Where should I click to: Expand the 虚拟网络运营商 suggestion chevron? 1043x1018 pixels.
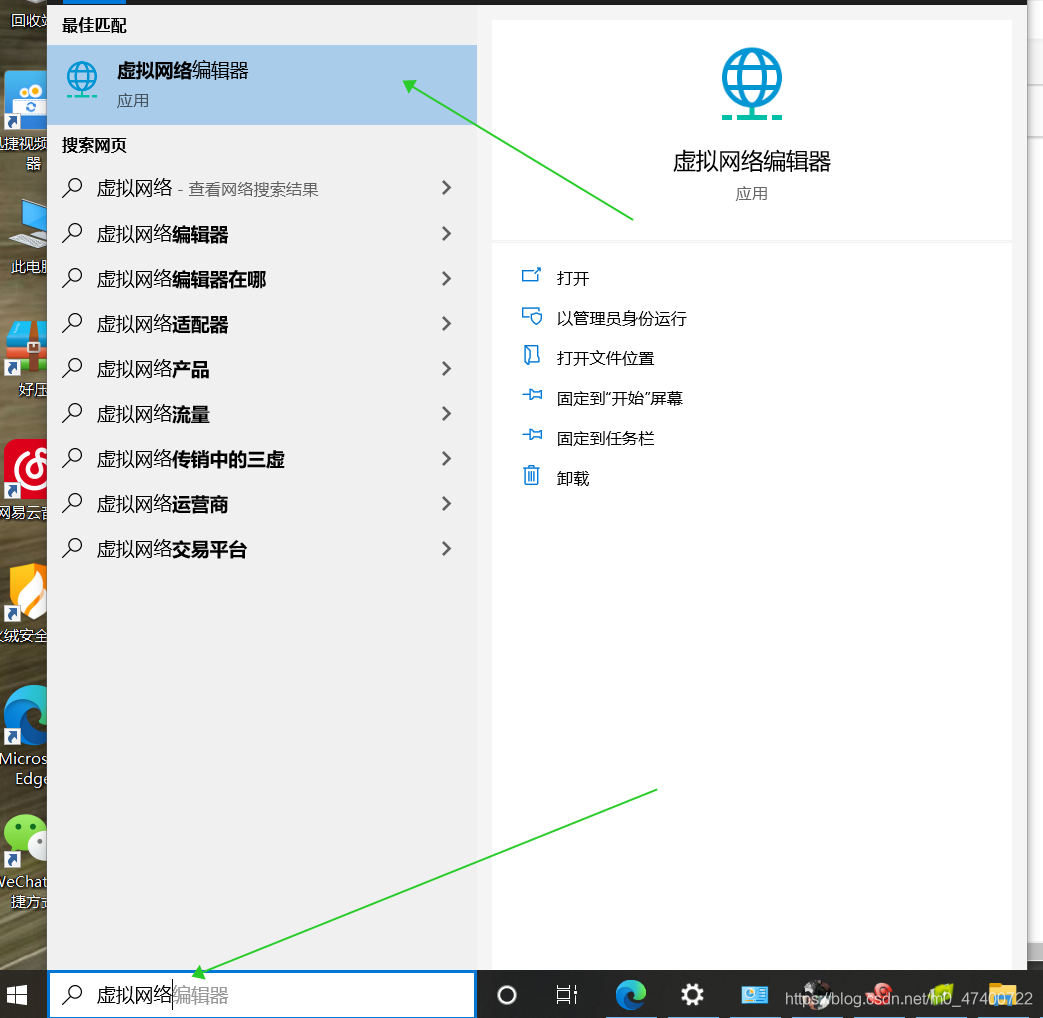pyautogui.click(x=446, y=504)
